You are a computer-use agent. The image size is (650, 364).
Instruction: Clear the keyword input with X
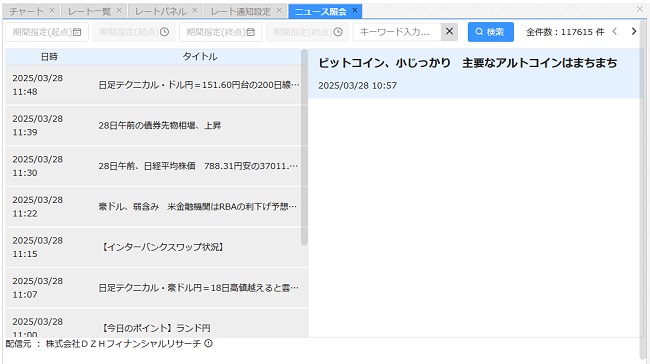[449, 32]
